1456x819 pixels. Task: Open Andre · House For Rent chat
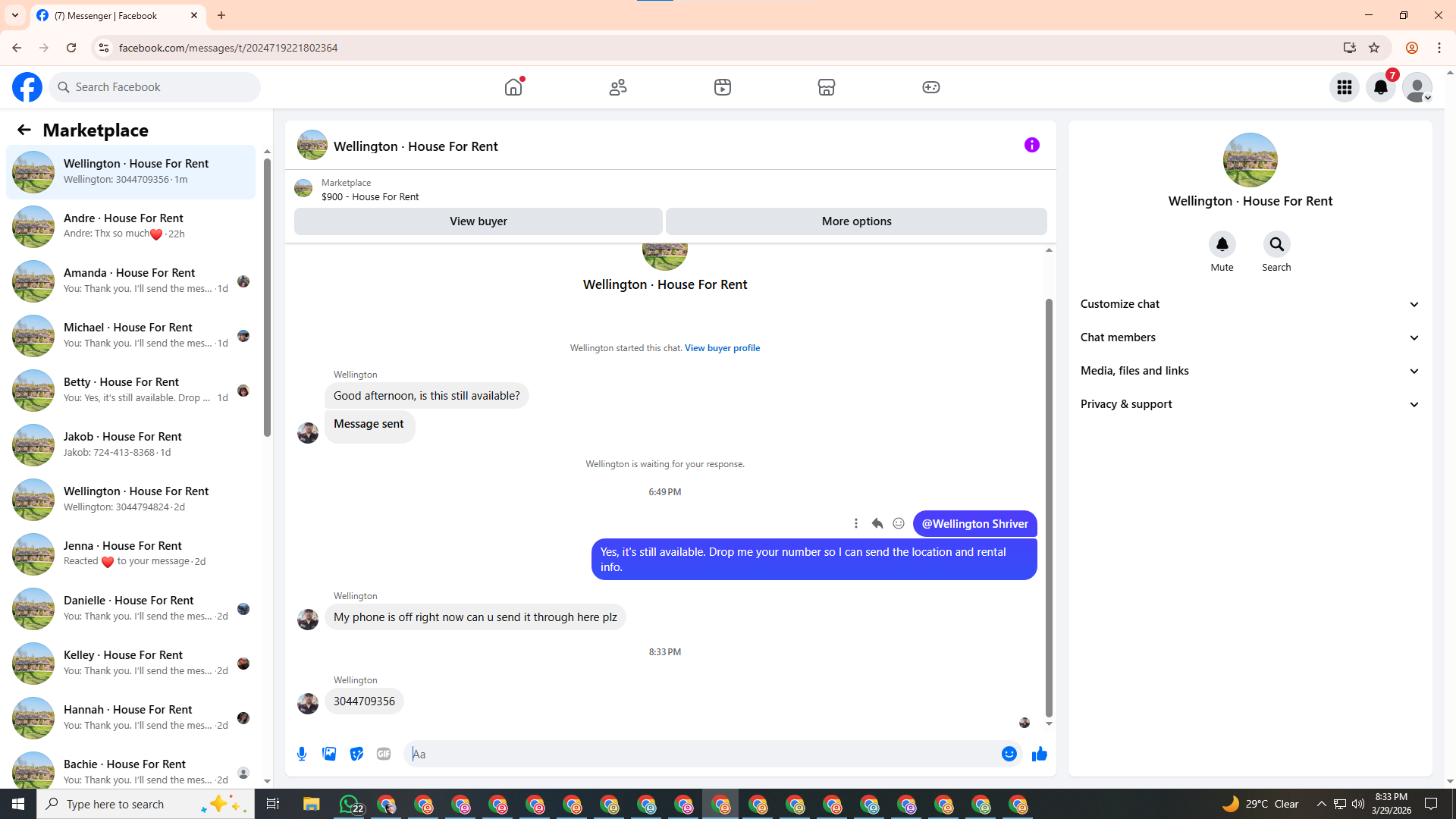point(130,226)
